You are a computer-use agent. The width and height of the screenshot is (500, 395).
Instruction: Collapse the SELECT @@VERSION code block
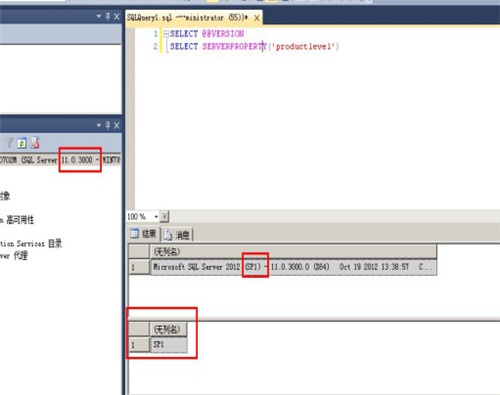(166, 34)
